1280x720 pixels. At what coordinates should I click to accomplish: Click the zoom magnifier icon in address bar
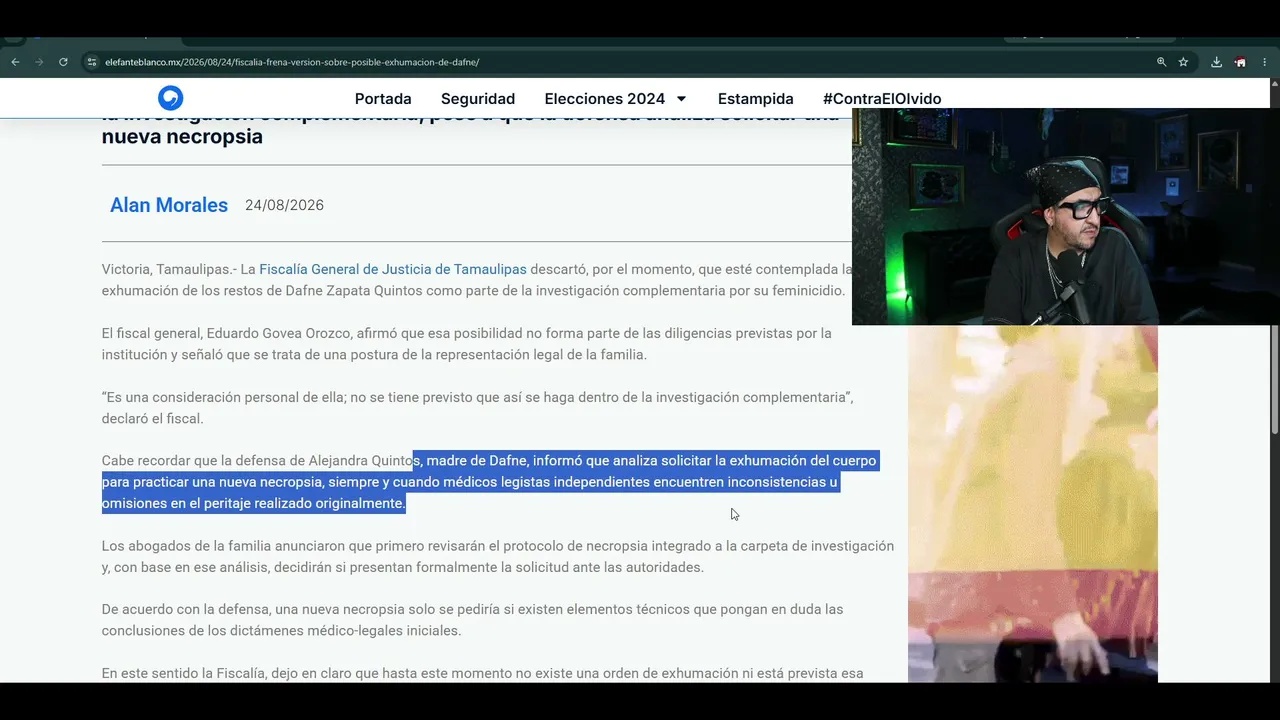1161,62
